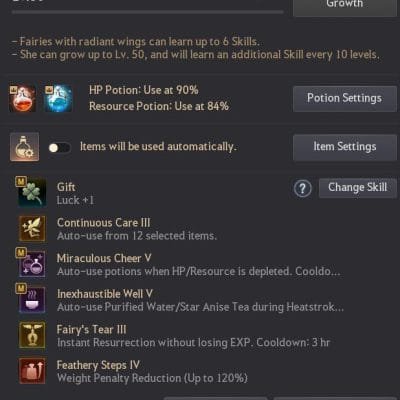Select the Gift four-leaf clover skill icon
Viewport: 400px width, 400px height.
click(32, 193)
